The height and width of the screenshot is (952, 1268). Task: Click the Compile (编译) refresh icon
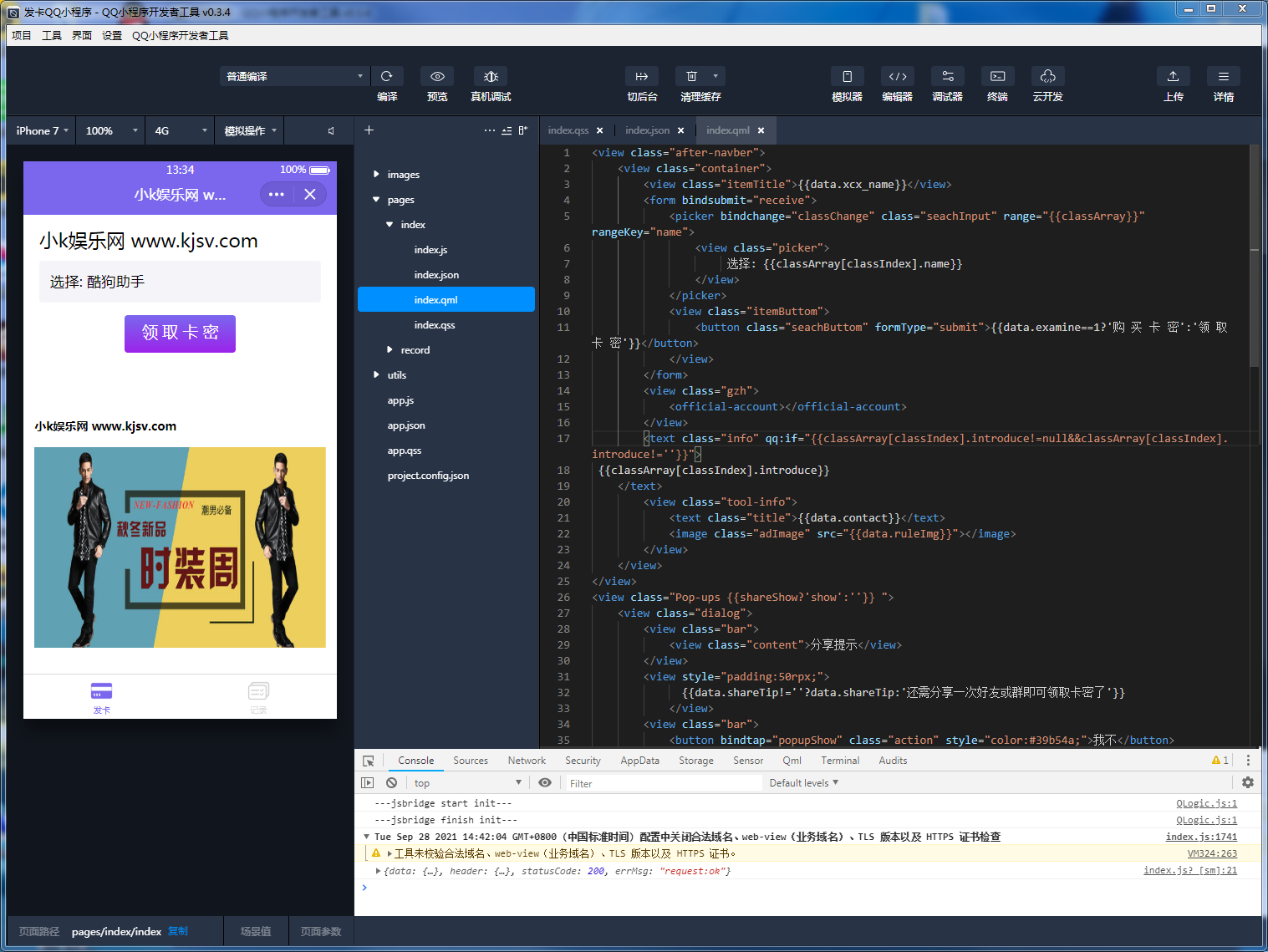[387, 76]
